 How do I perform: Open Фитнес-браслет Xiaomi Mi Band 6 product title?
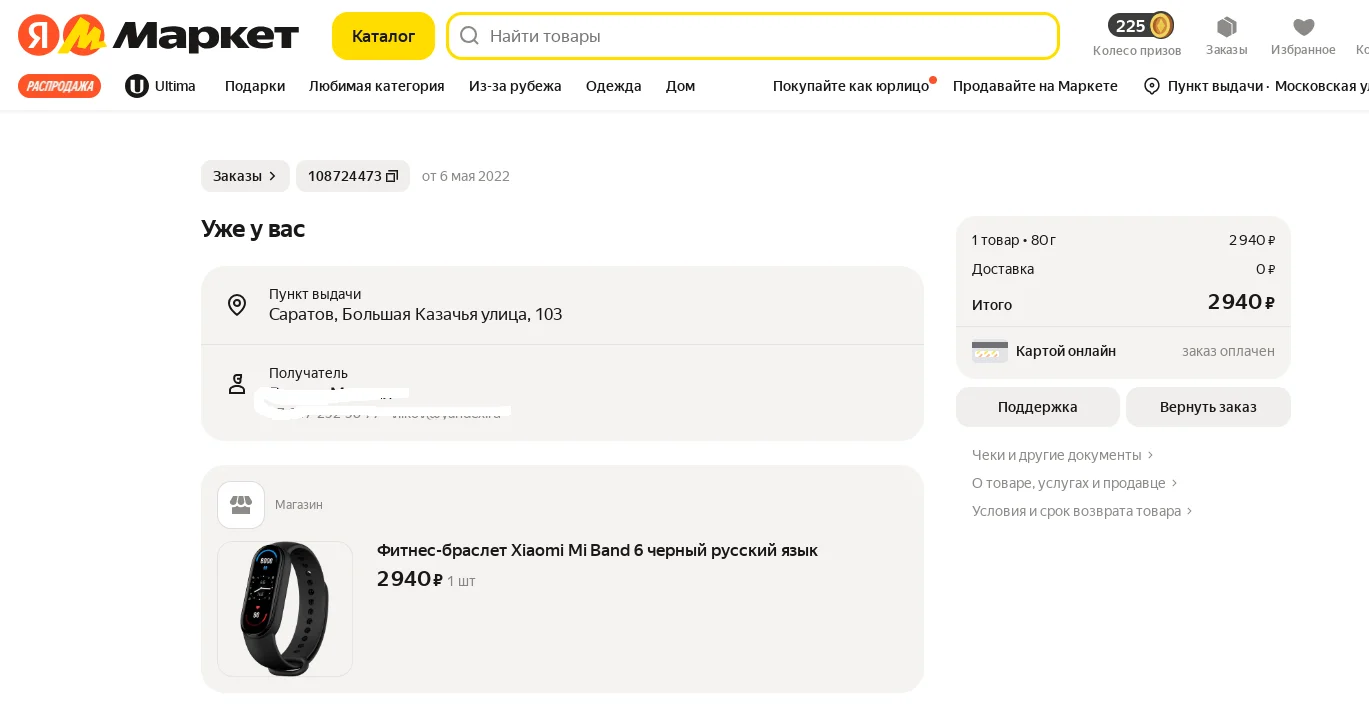pos(597,550)
